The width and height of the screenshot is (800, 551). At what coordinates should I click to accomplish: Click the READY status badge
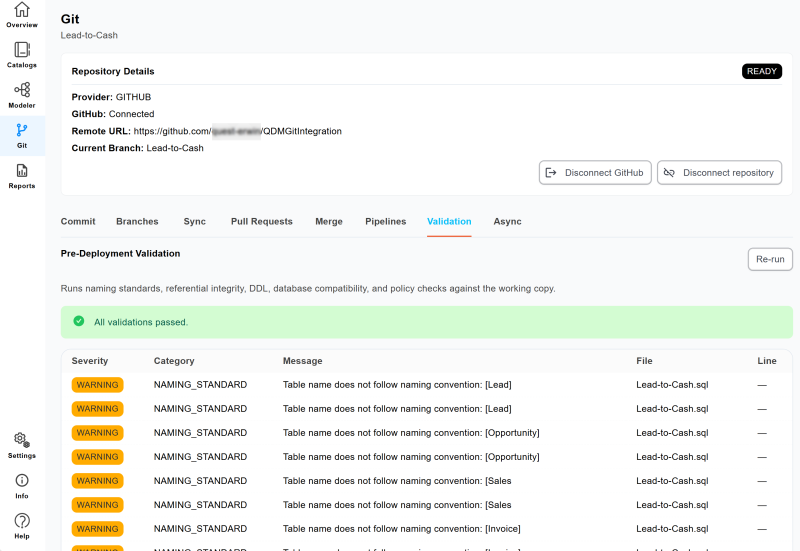click(x=762, y=71)
